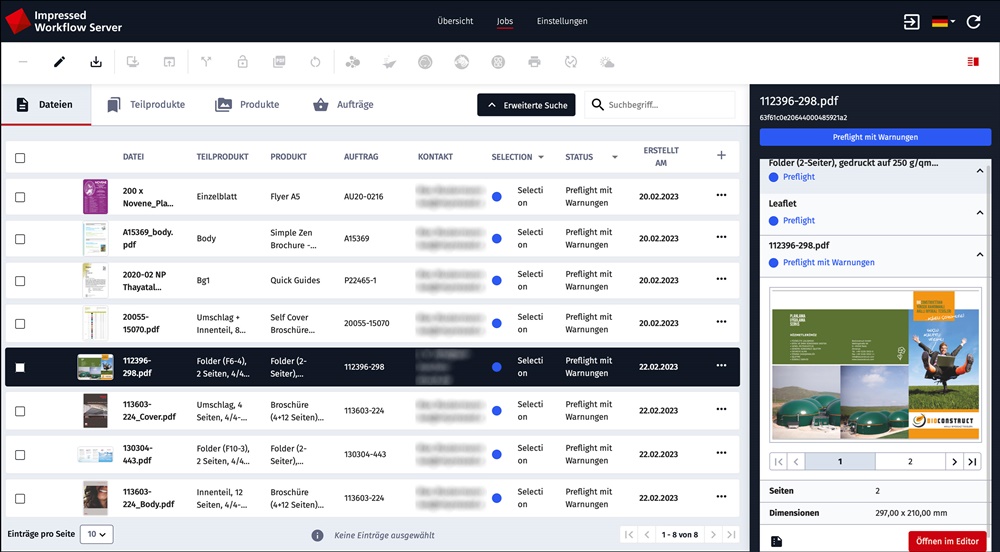The image size is (1000, 552).
Task: Check the box for 2020-02 NP Thayatal row
Action: point(20,281)
